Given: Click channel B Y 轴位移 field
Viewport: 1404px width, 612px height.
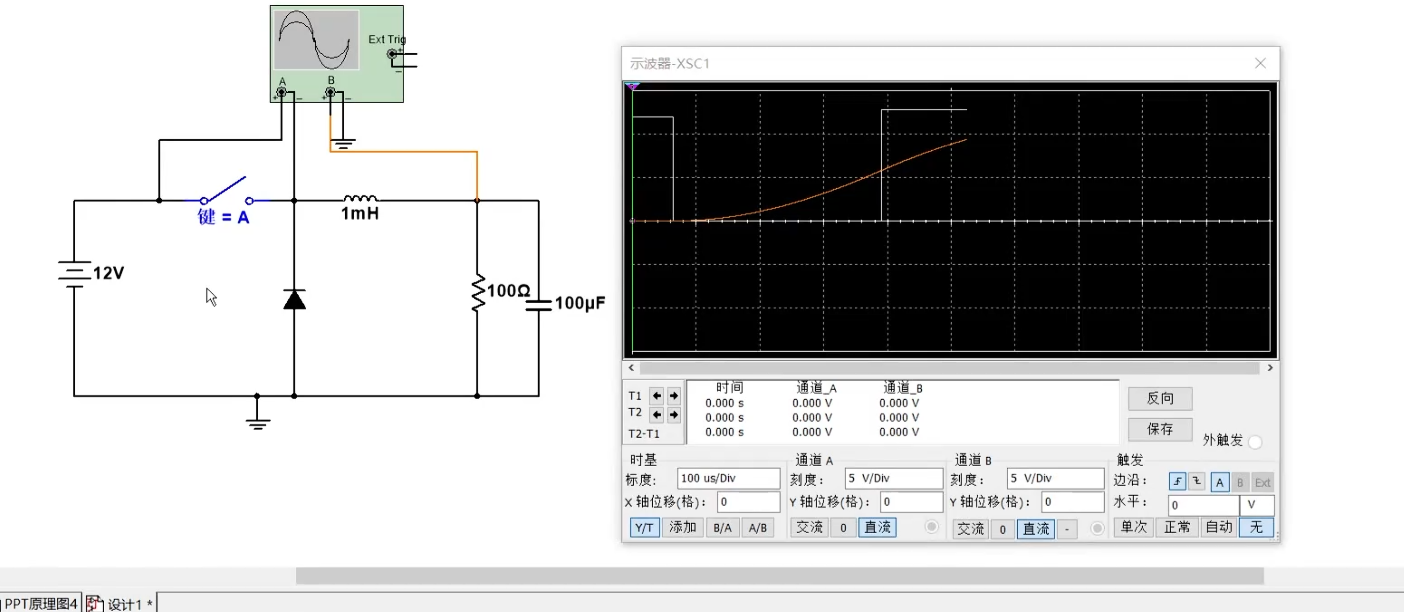Looking at the screenshot, I should click(x=1072, y=502).
